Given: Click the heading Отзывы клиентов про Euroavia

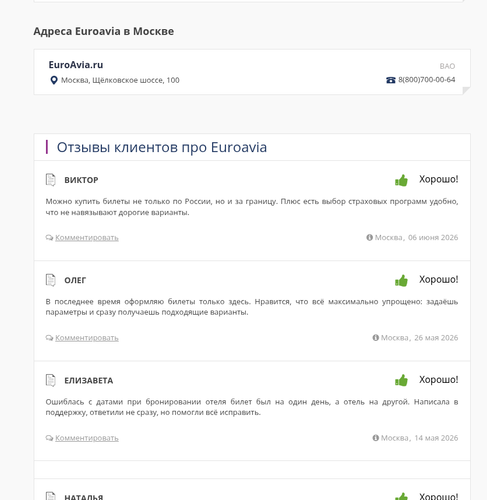Looking at the screenshot, I should pyautogui.click(x=162, y=147).
